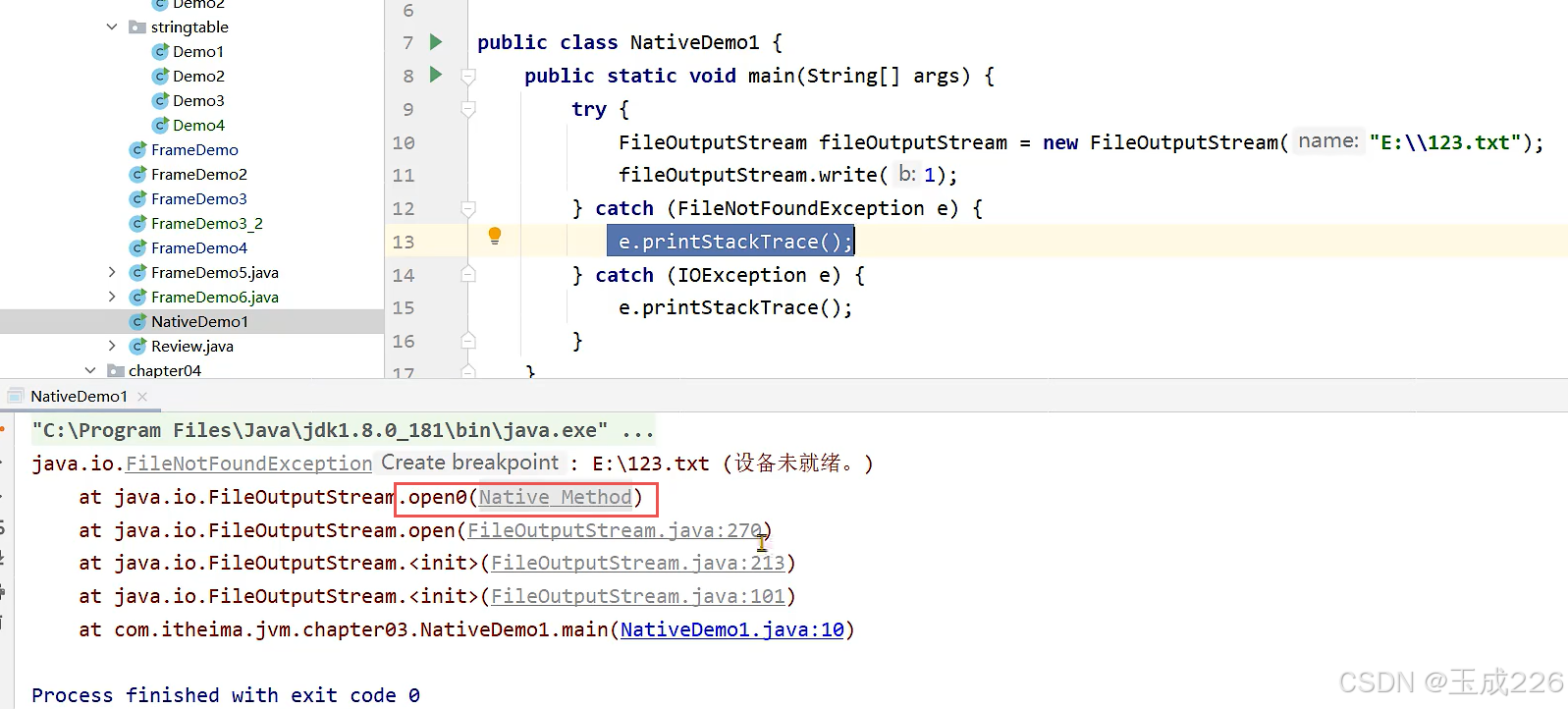The height and width of the screenshot is (709, 1568).
Task: Select FrameDemo6.java file
Action: 215,297
